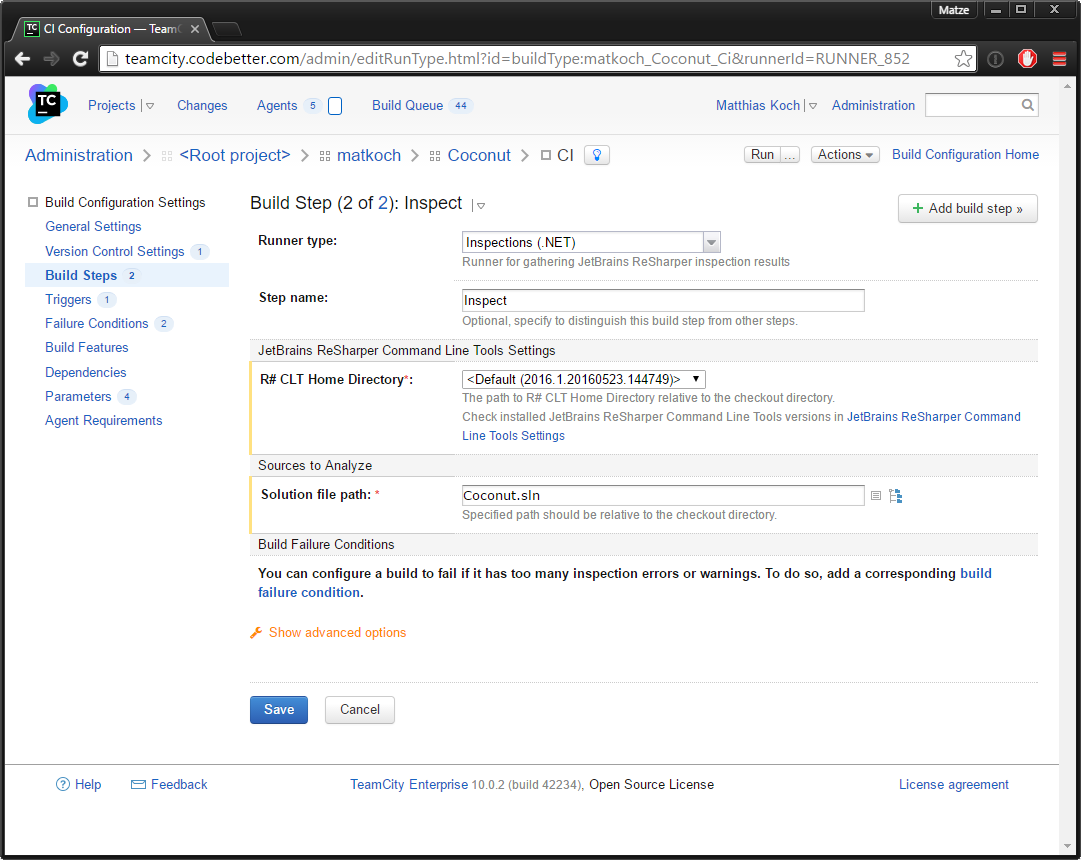1081x860 pixels.
Task: Open Failure Conditions in sidebar
Action: tap(97, 323)
